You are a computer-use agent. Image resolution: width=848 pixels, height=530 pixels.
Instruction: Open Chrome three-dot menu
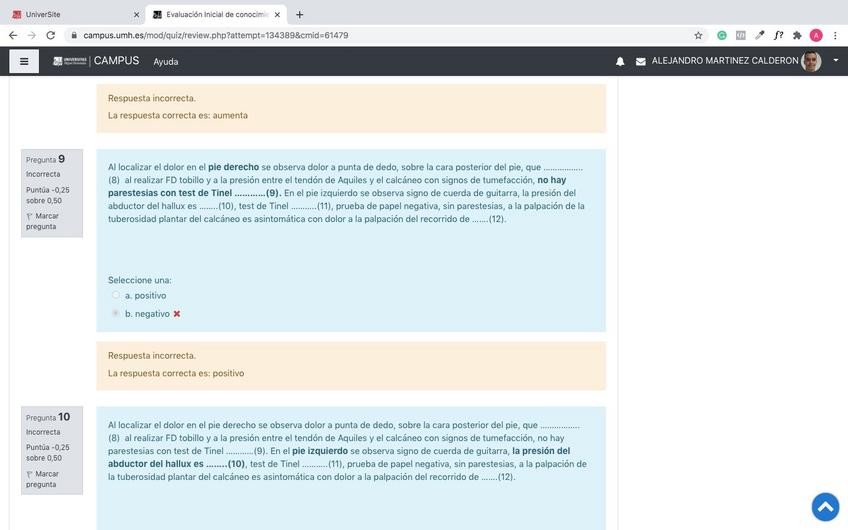click(x=835, y=35)
